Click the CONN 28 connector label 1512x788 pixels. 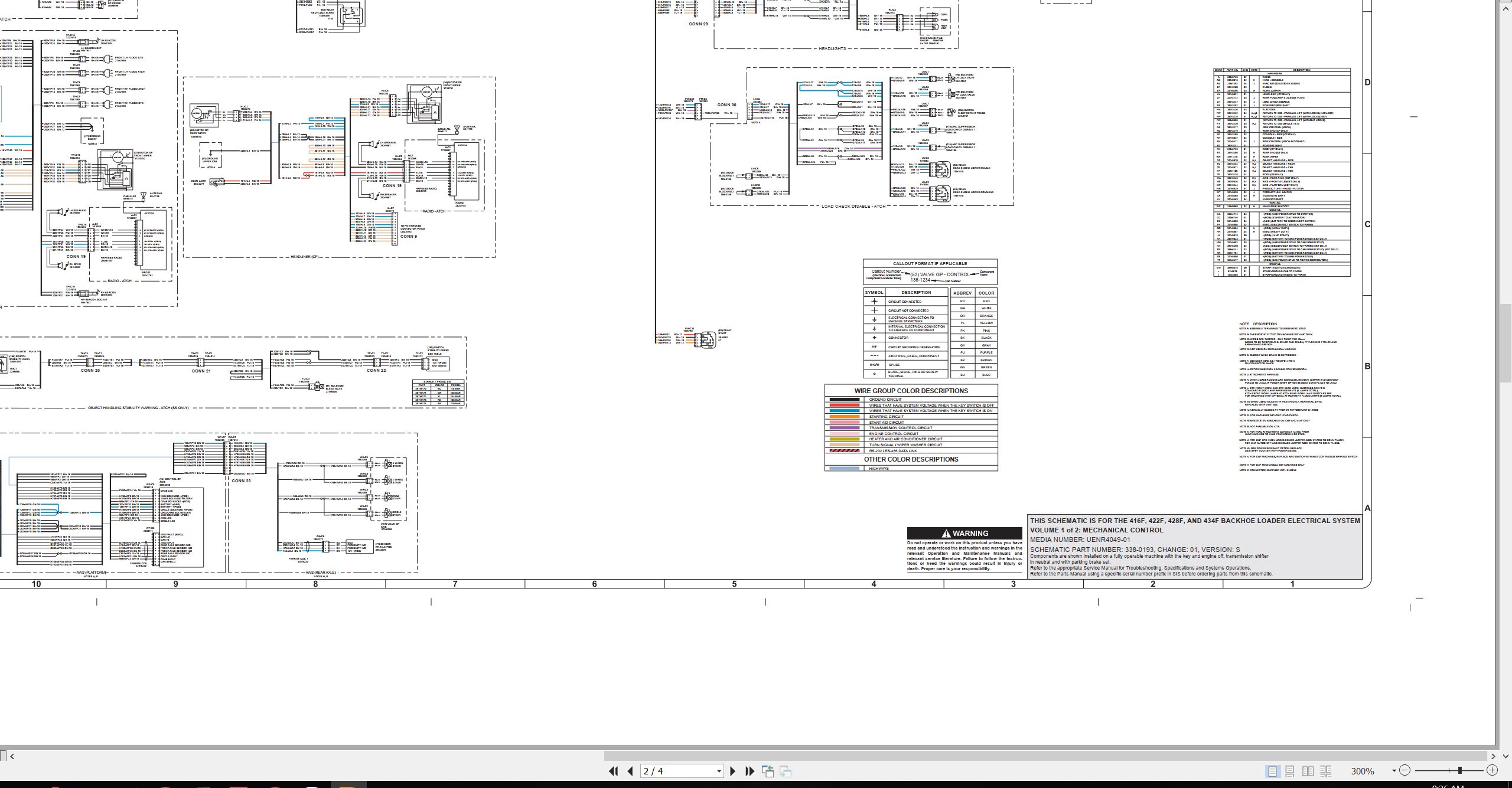click(698, 24)
